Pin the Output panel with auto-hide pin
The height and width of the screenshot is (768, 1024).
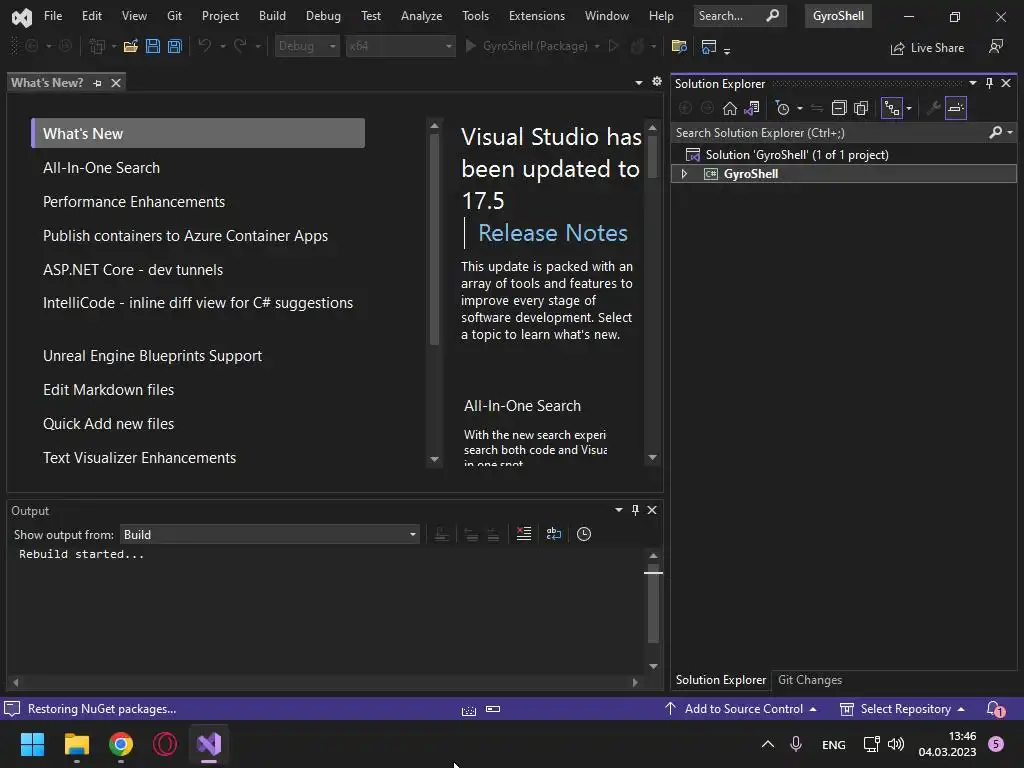point(635,510)
